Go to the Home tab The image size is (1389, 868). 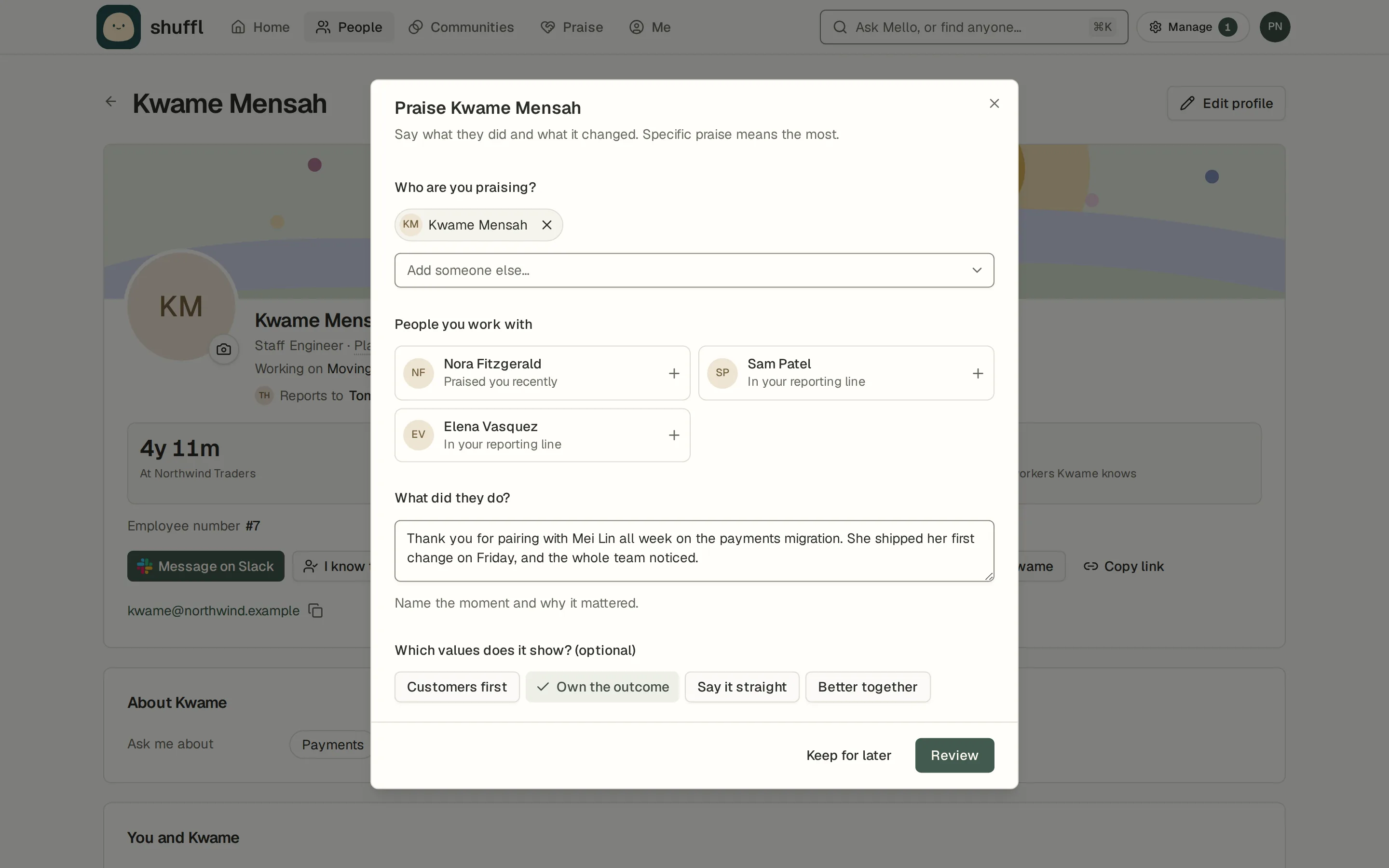coord(260,27)
